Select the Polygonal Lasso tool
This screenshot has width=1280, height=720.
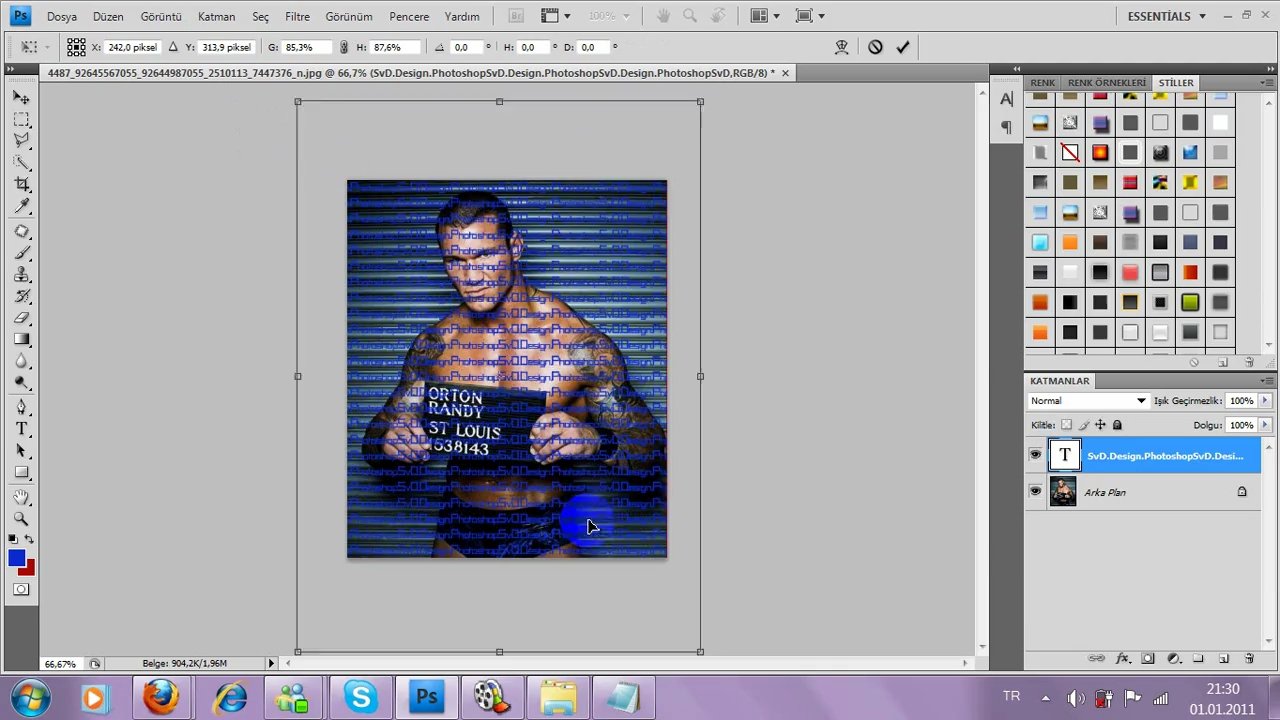(21, 140)
